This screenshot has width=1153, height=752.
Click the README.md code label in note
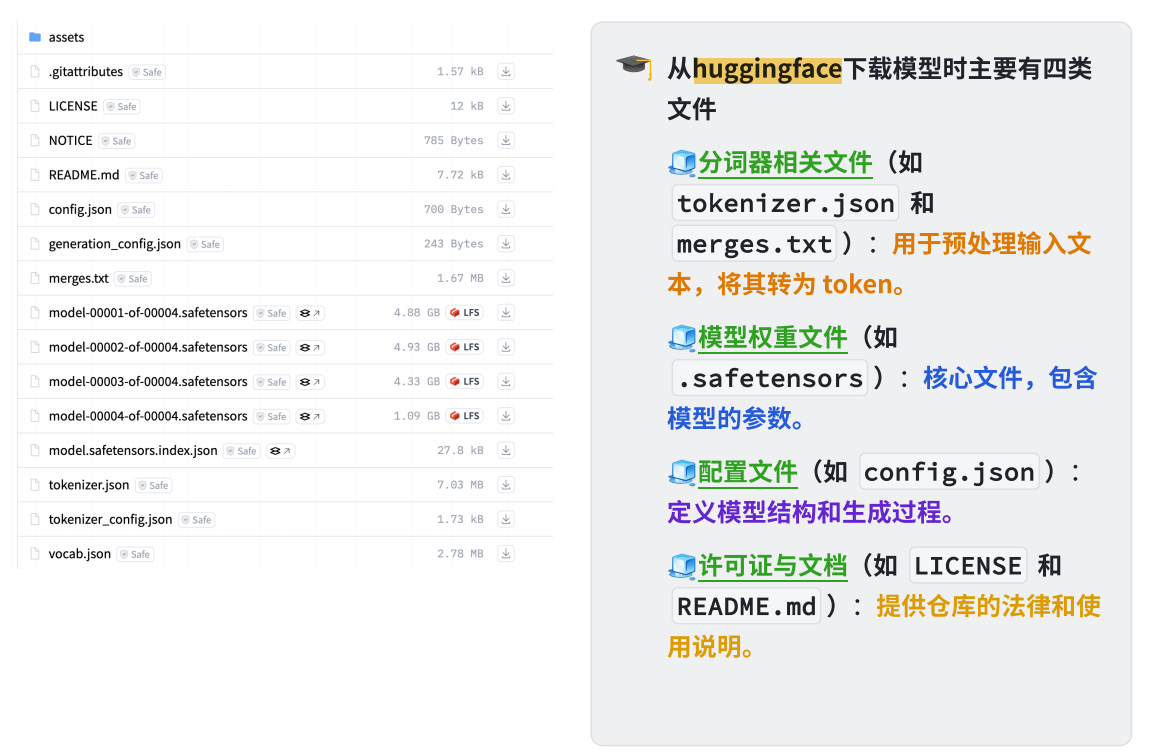click(x=746, y=606)
